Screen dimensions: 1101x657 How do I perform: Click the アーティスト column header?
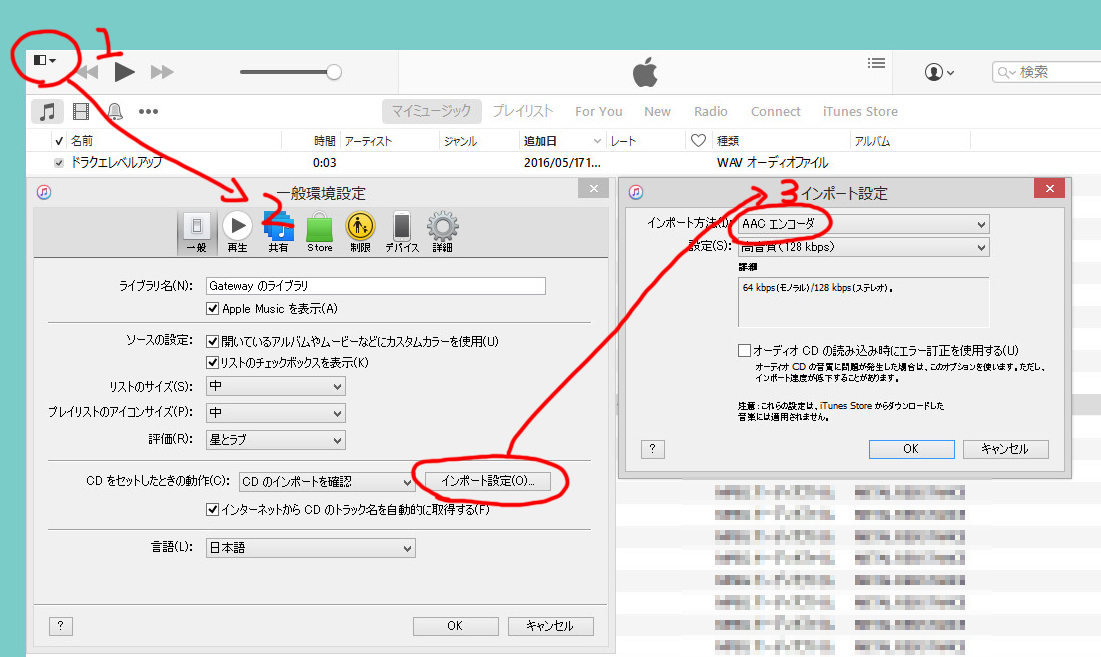pyautogui.click(x=368, y=141)
